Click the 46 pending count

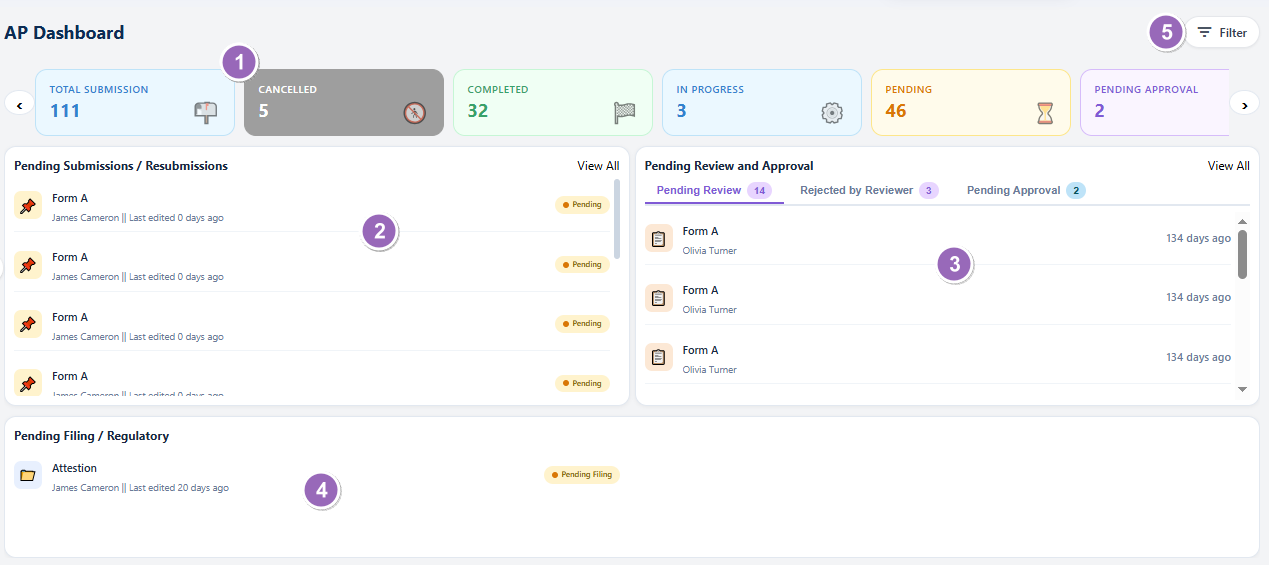(x=896, y=111)
